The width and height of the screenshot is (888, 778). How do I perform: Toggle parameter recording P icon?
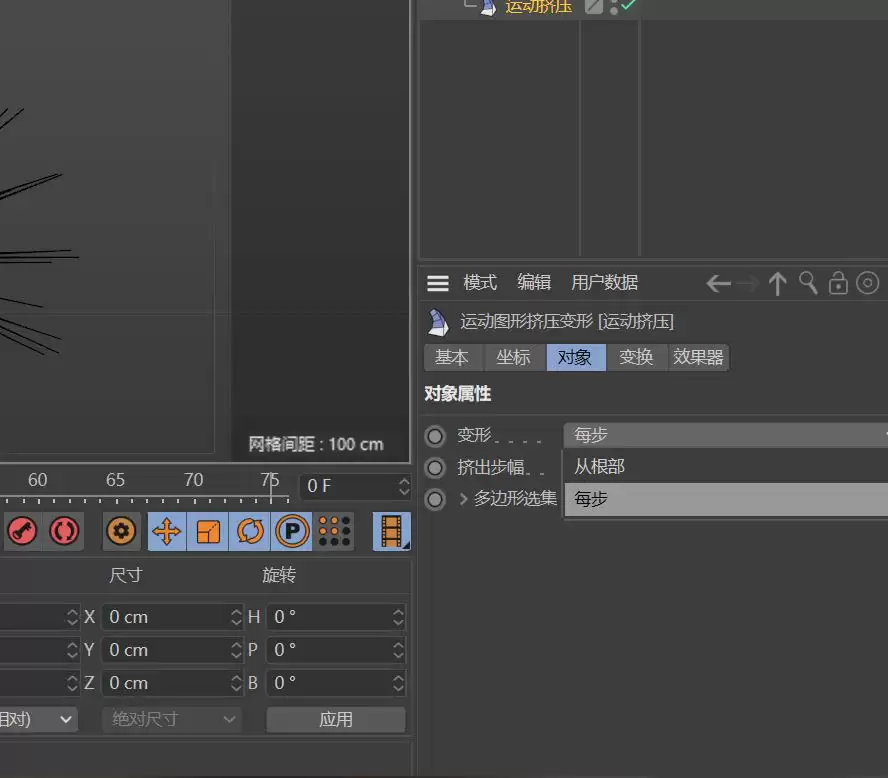[292, 531]
